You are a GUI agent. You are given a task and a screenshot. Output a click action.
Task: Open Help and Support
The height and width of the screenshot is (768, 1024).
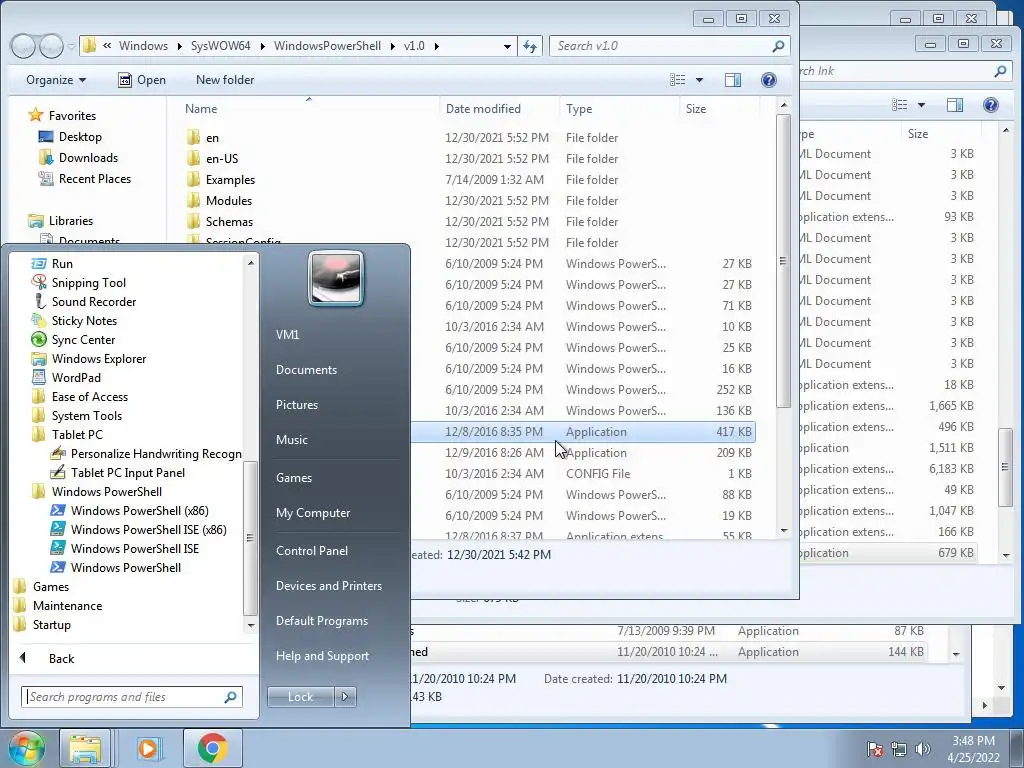[322, 656]
